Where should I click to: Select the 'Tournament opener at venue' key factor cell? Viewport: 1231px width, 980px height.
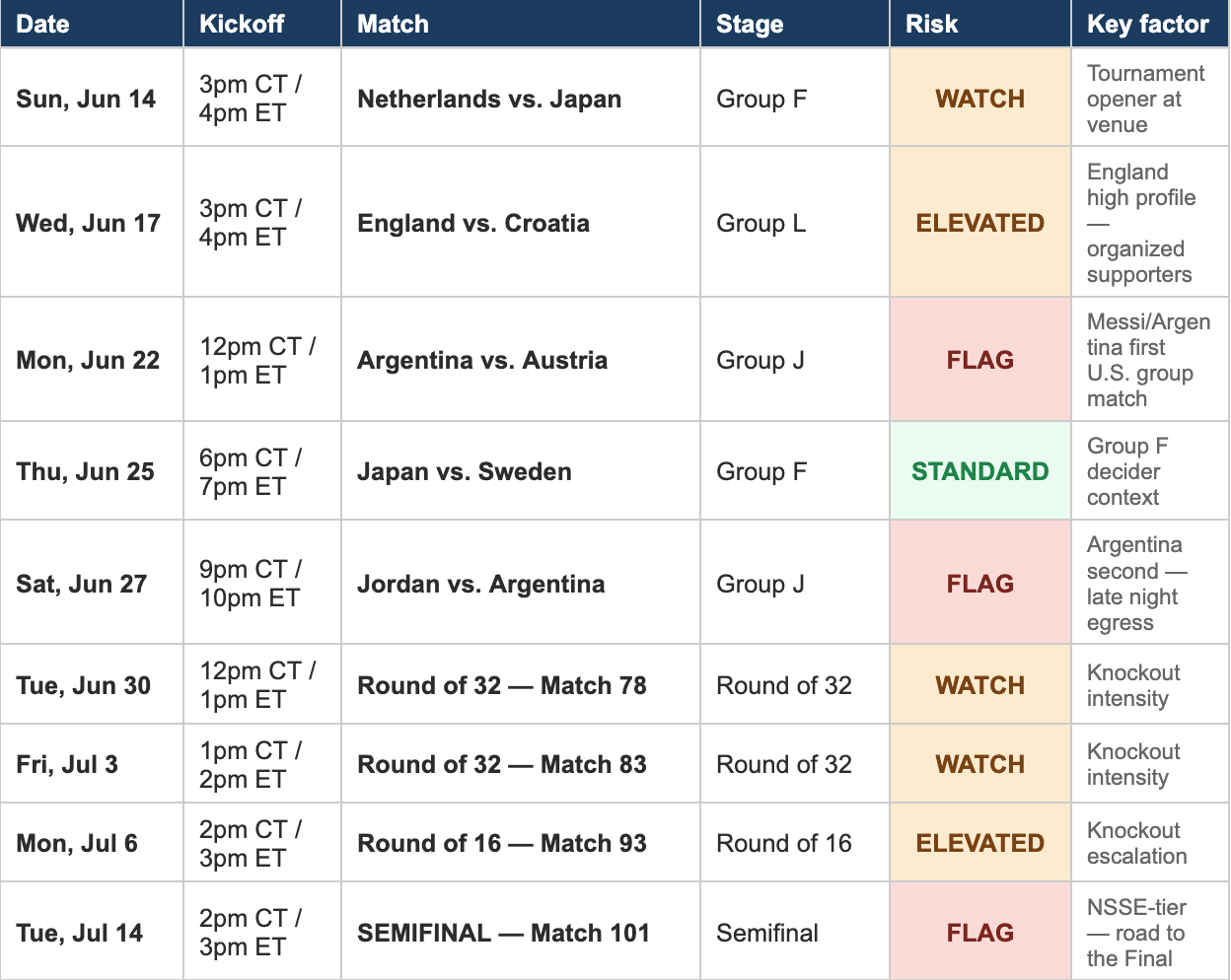[x=1150, y=98]
